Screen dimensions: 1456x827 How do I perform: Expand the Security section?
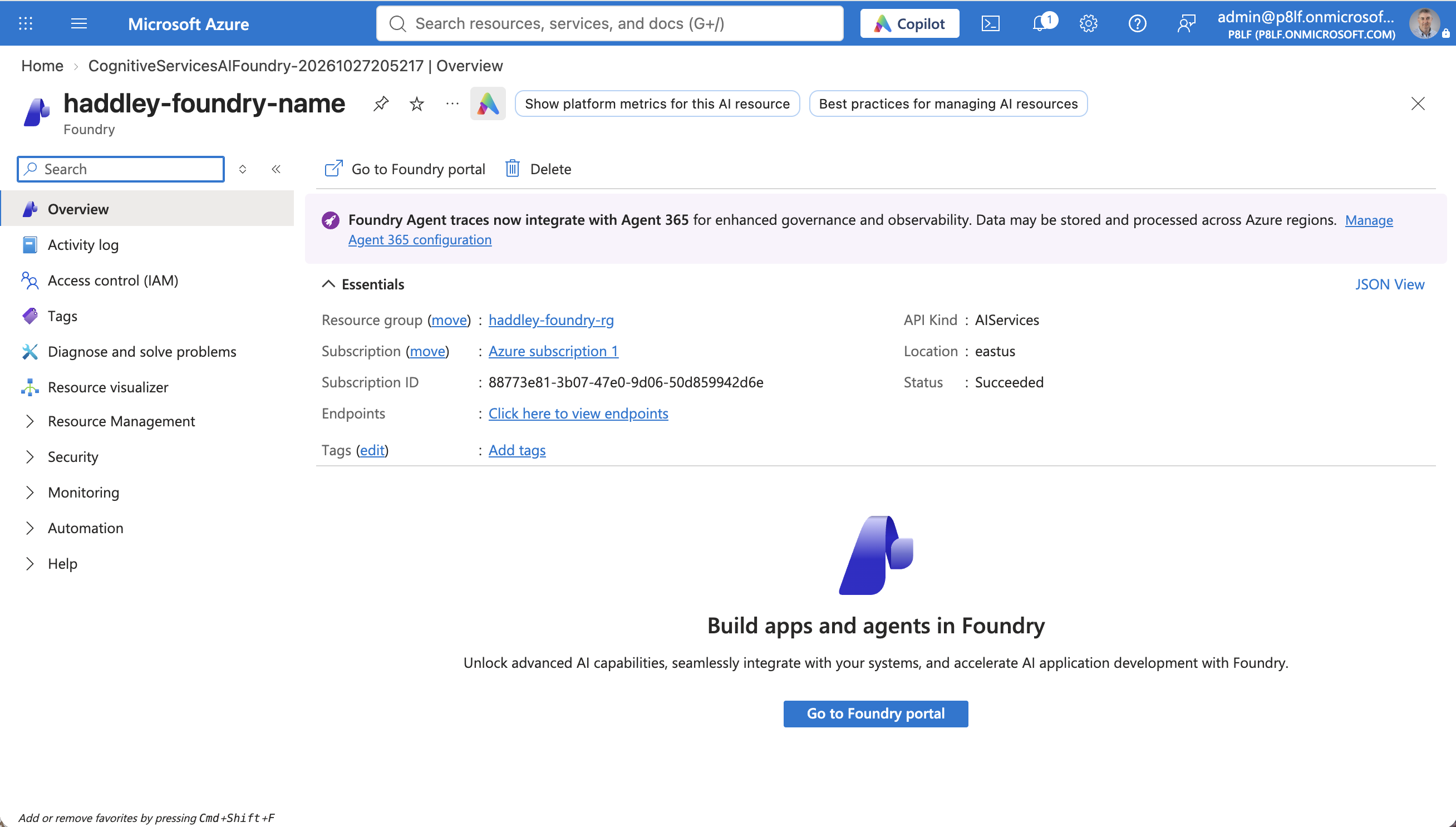tap(30, 457)
